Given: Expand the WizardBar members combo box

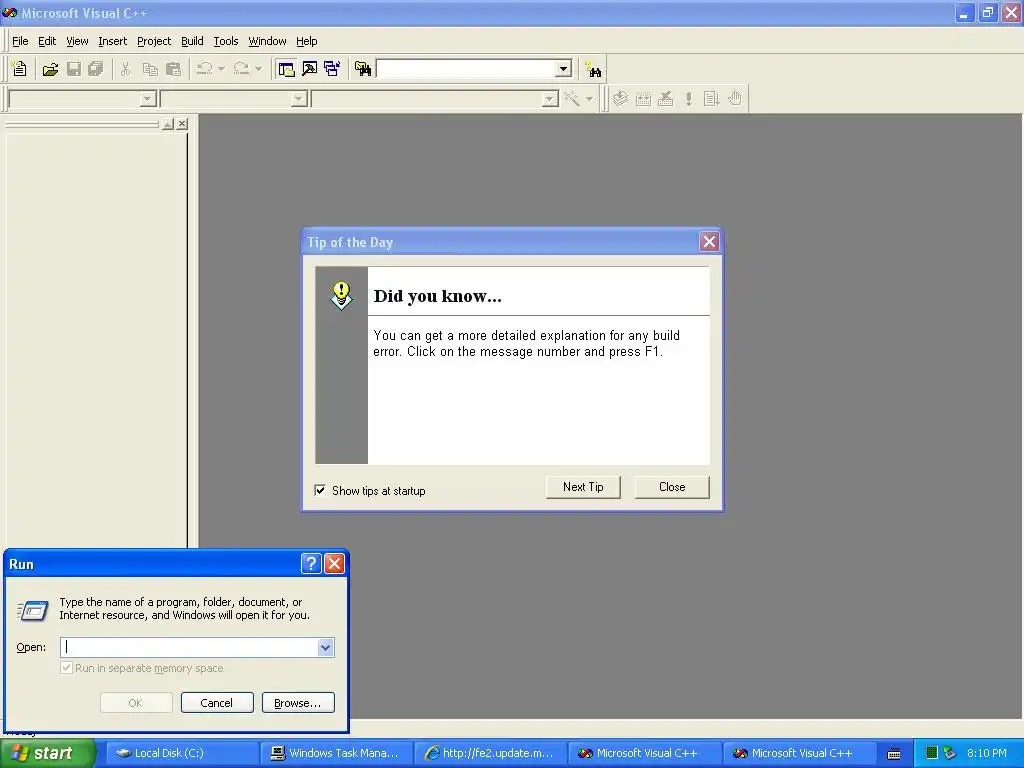Looking at the screenshot, I should tap(551, 99).
